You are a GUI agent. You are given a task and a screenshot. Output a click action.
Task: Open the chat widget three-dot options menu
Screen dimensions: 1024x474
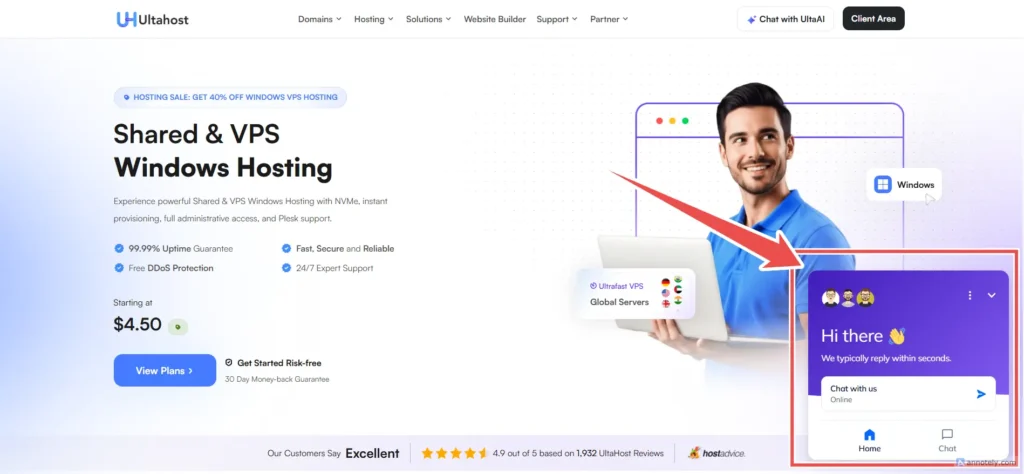tap(970, 295)
